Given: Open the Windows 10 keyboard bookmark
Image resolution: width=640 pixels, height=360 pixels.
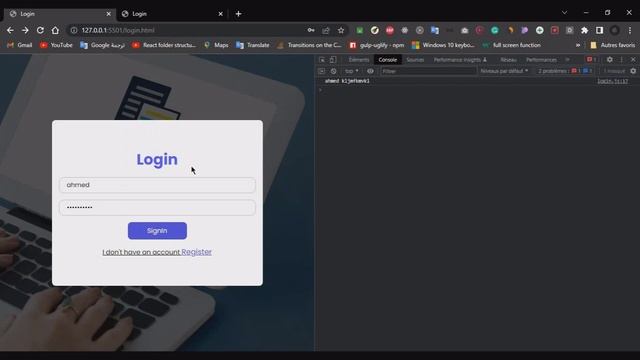Looking at the screenshot, I should 443,45.
